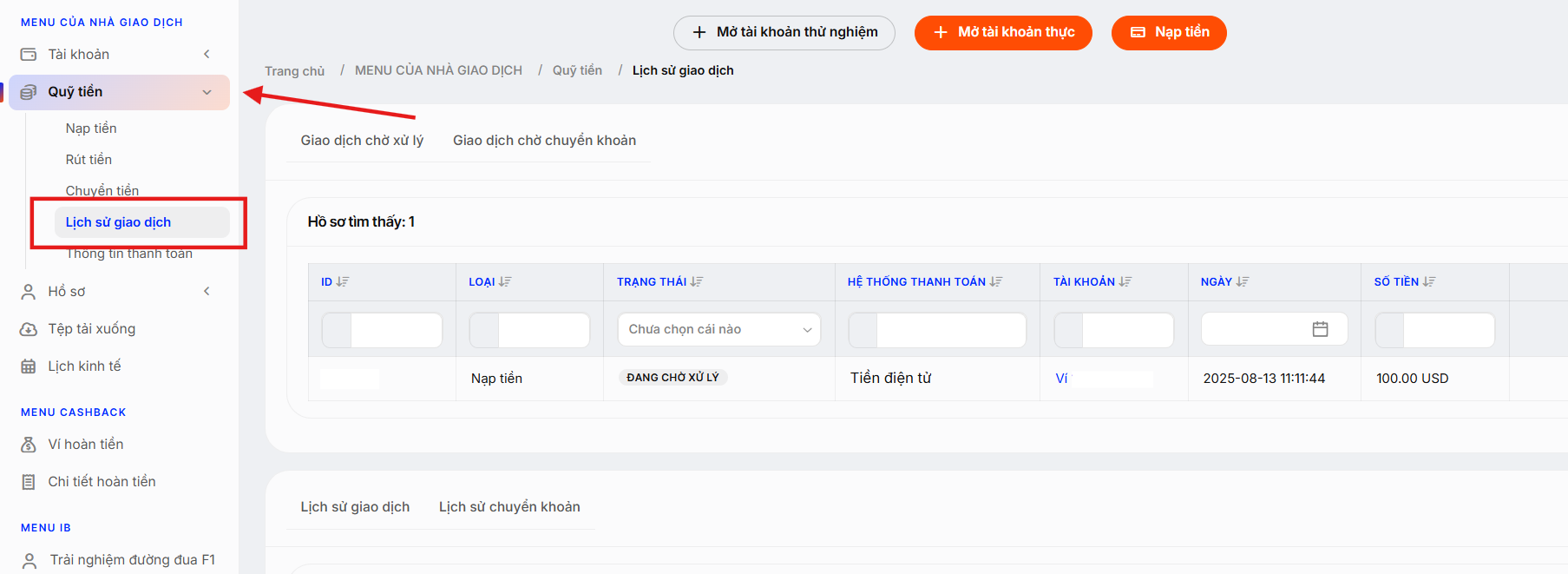This screenshot has width=1568, height=574.
Task: Open the Trạng thái status dropdown
Action: tap(718, 329)
